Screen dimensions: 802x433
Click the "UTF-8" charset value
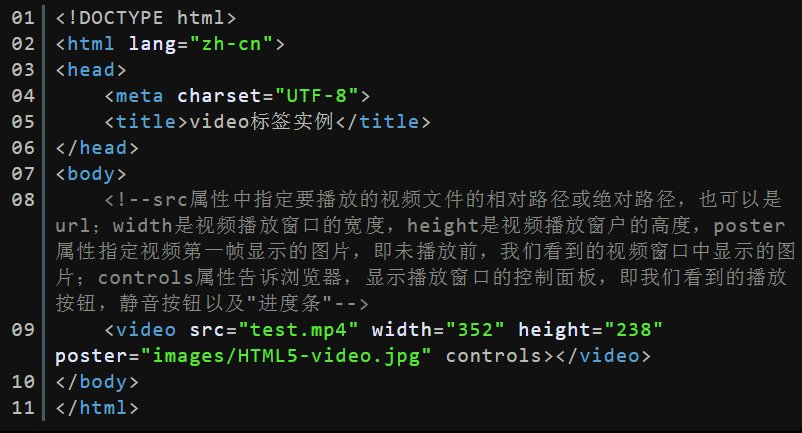click(316, 96)
